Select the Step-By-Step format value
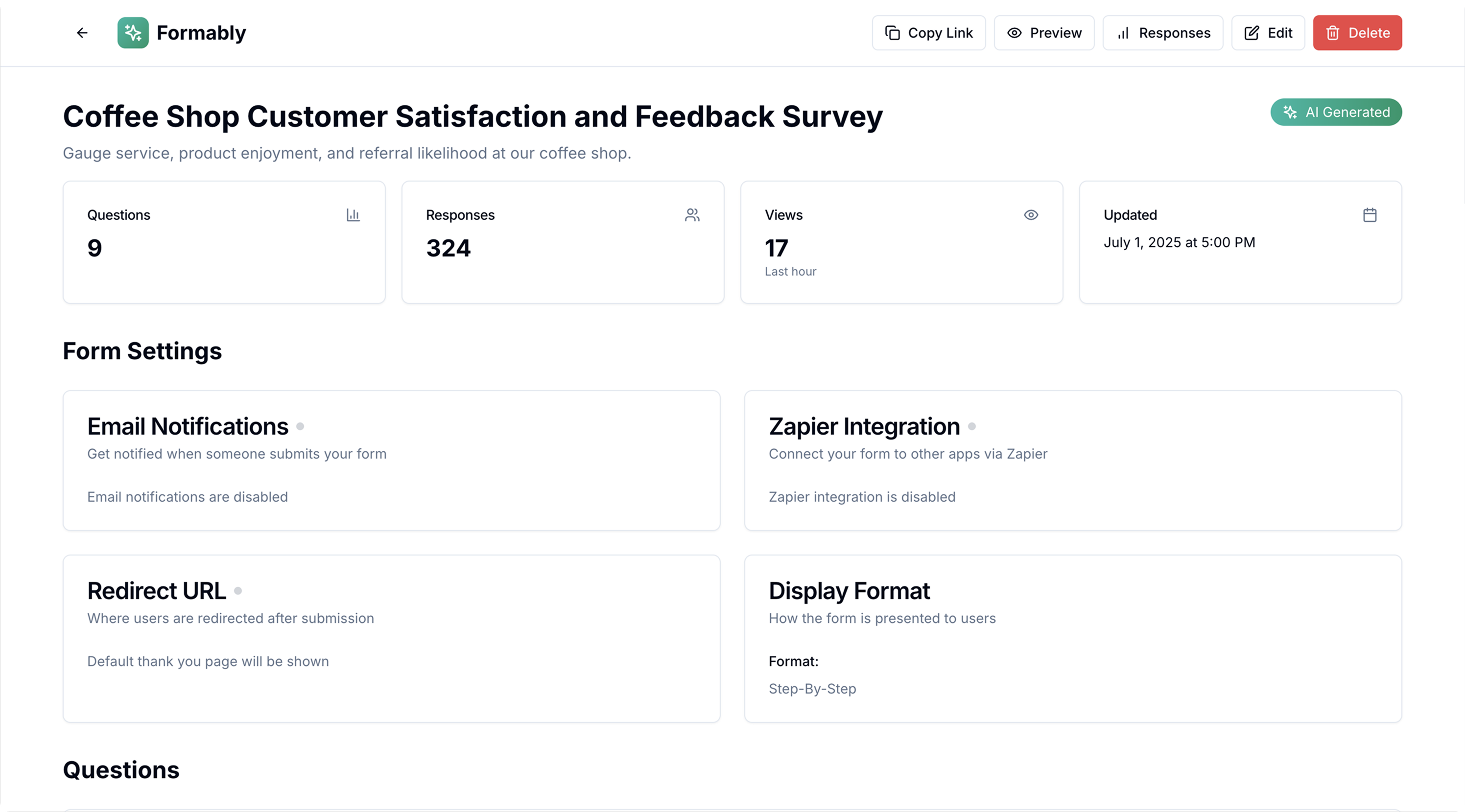 [x=812, y=689]
